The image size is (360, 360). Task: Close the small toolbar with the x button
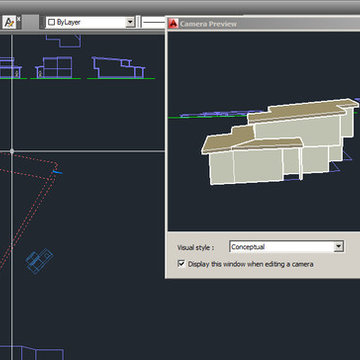19,19
